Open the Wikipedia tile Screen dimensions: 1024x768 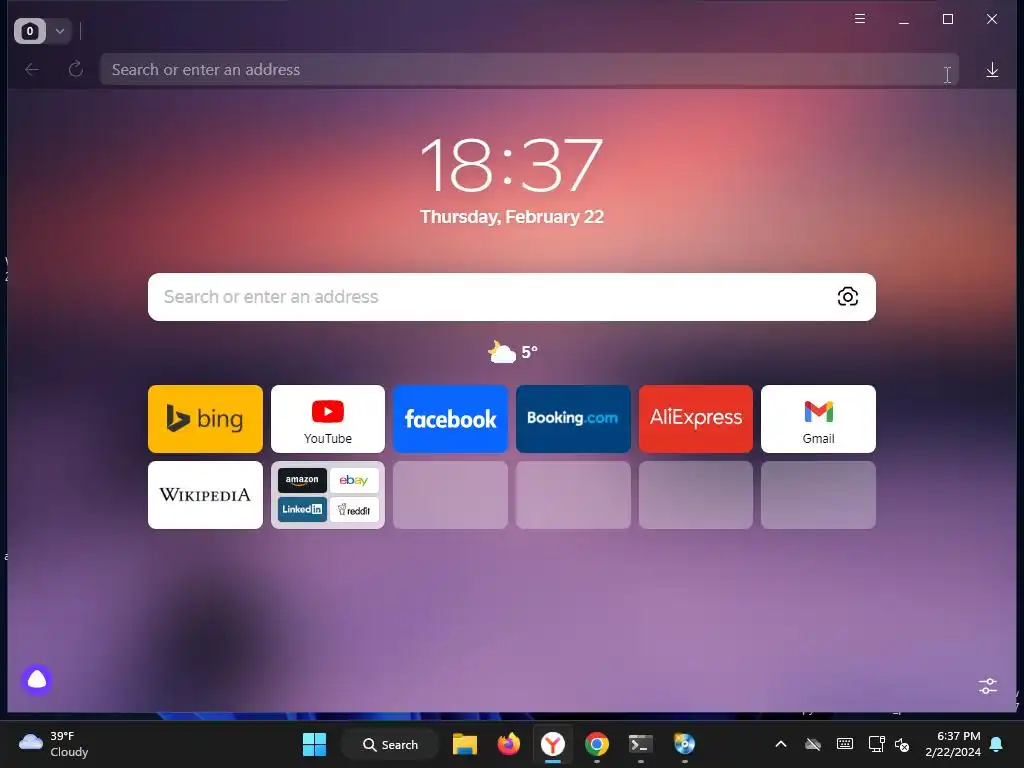[x=205, y=494]
